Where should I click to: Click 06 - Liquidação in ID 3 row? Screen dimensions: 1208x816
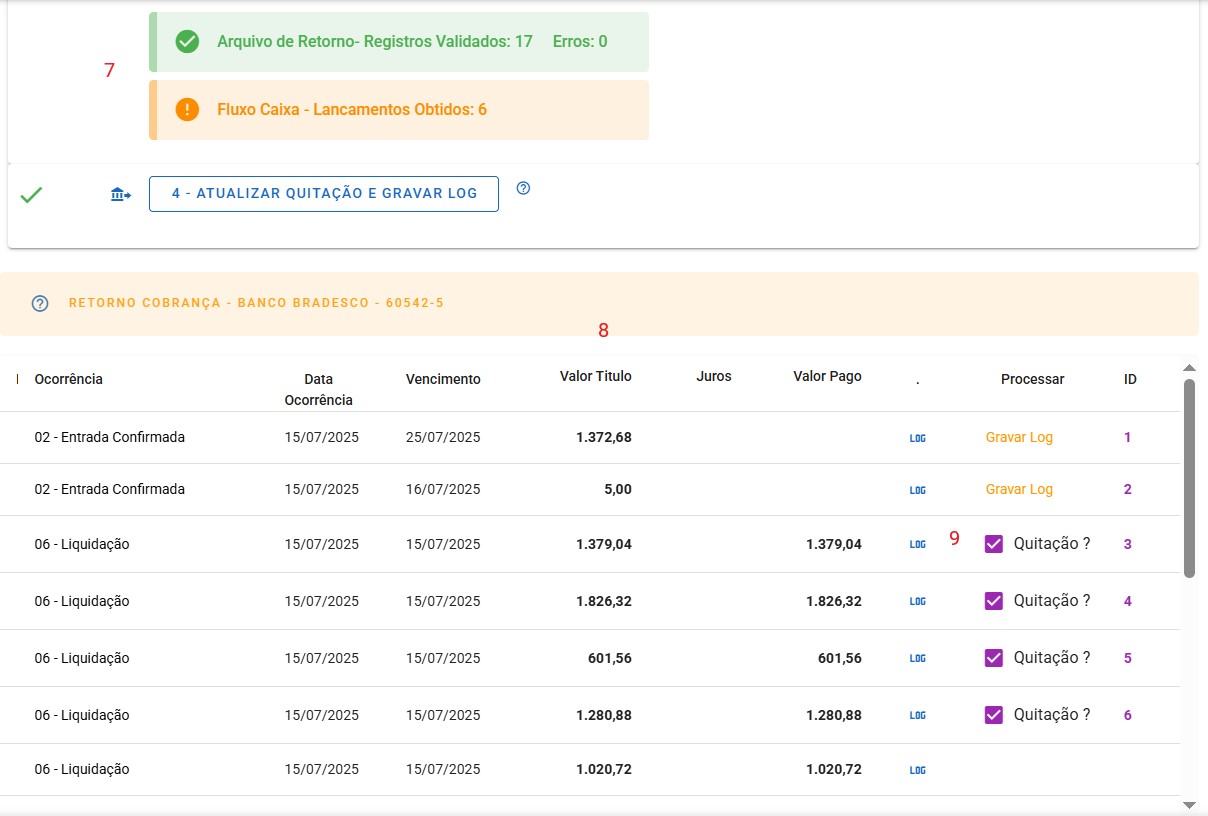click(x=82, y=544)
